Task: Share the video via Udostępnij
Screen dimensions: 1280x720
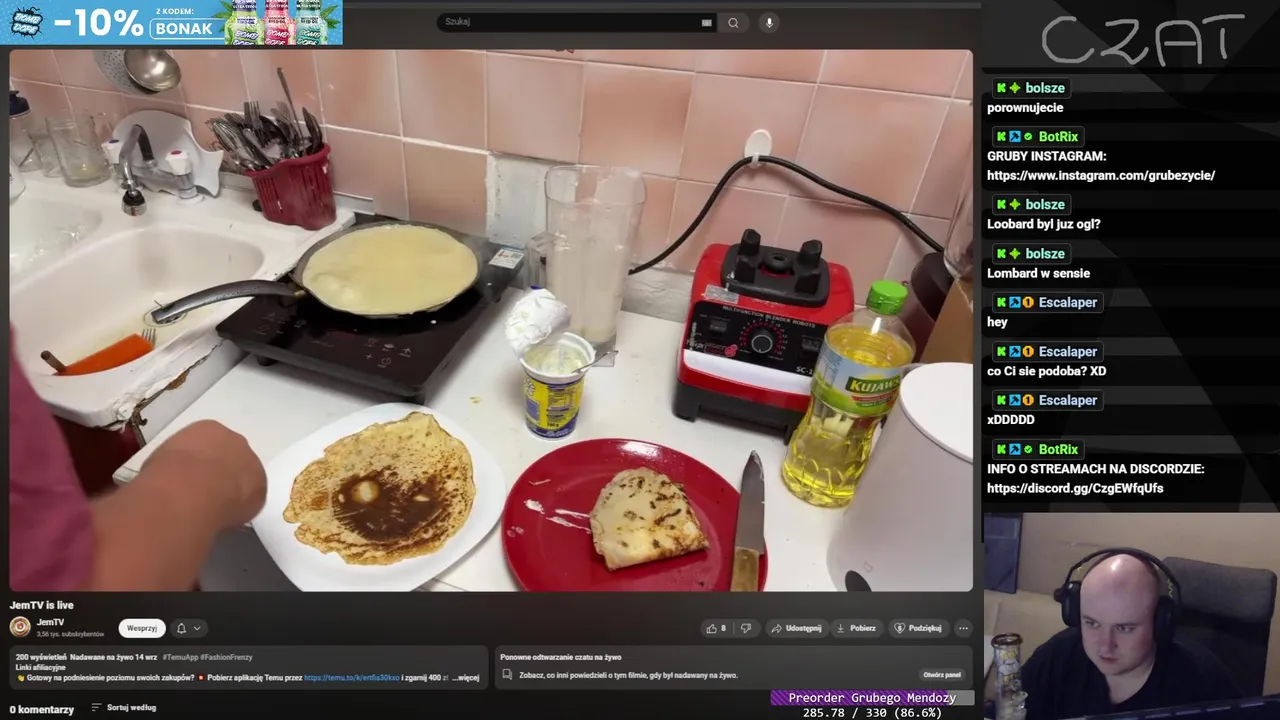Action: click(797, 628)
